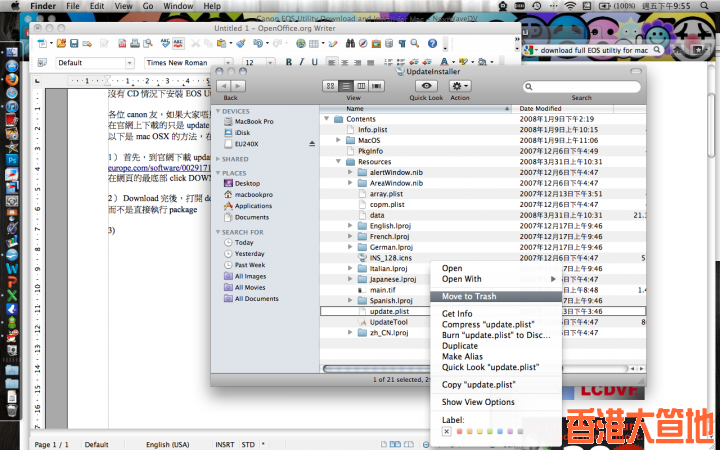Open Photoshop from the Dock

(11, 160)
